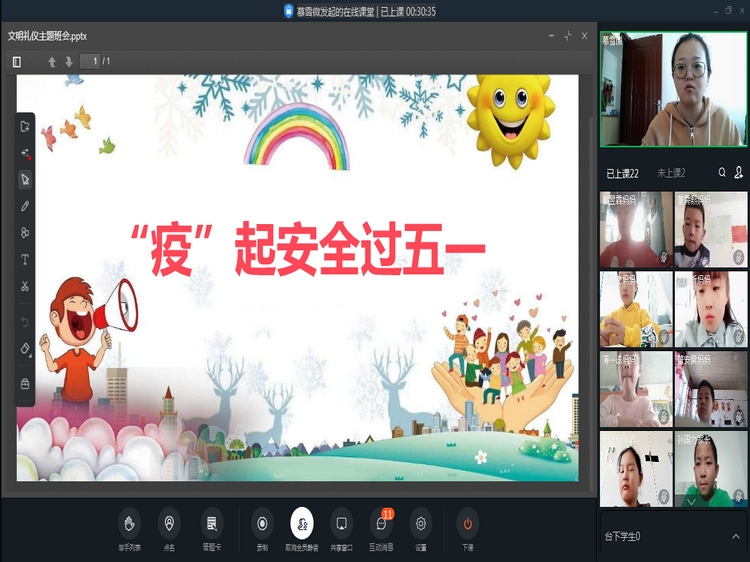Go to previous slide with up arrow
The image size is (750, 562).
52,62
